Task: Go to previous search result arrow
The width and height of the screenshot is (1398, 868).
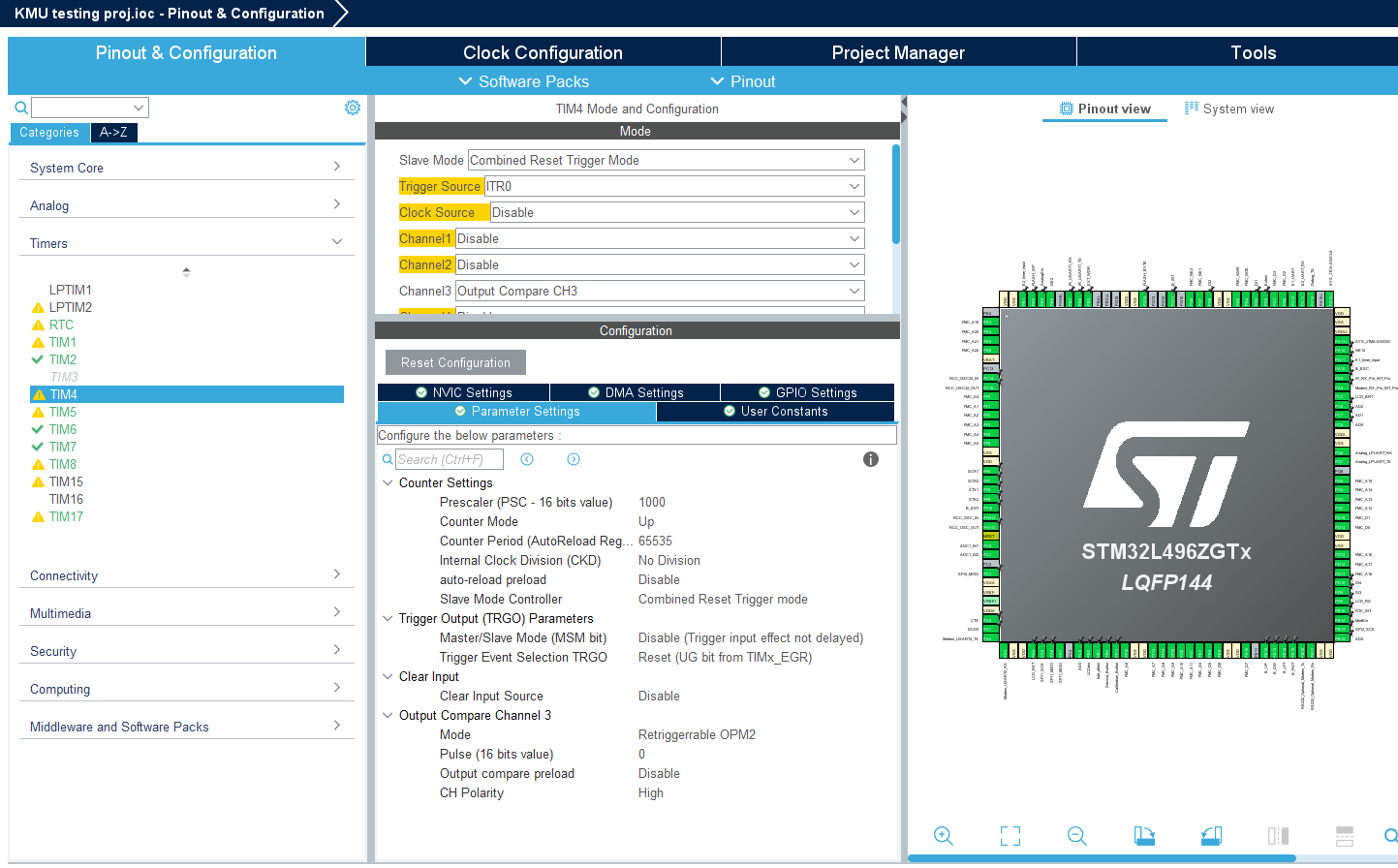Action: click(x=527, y=459)
